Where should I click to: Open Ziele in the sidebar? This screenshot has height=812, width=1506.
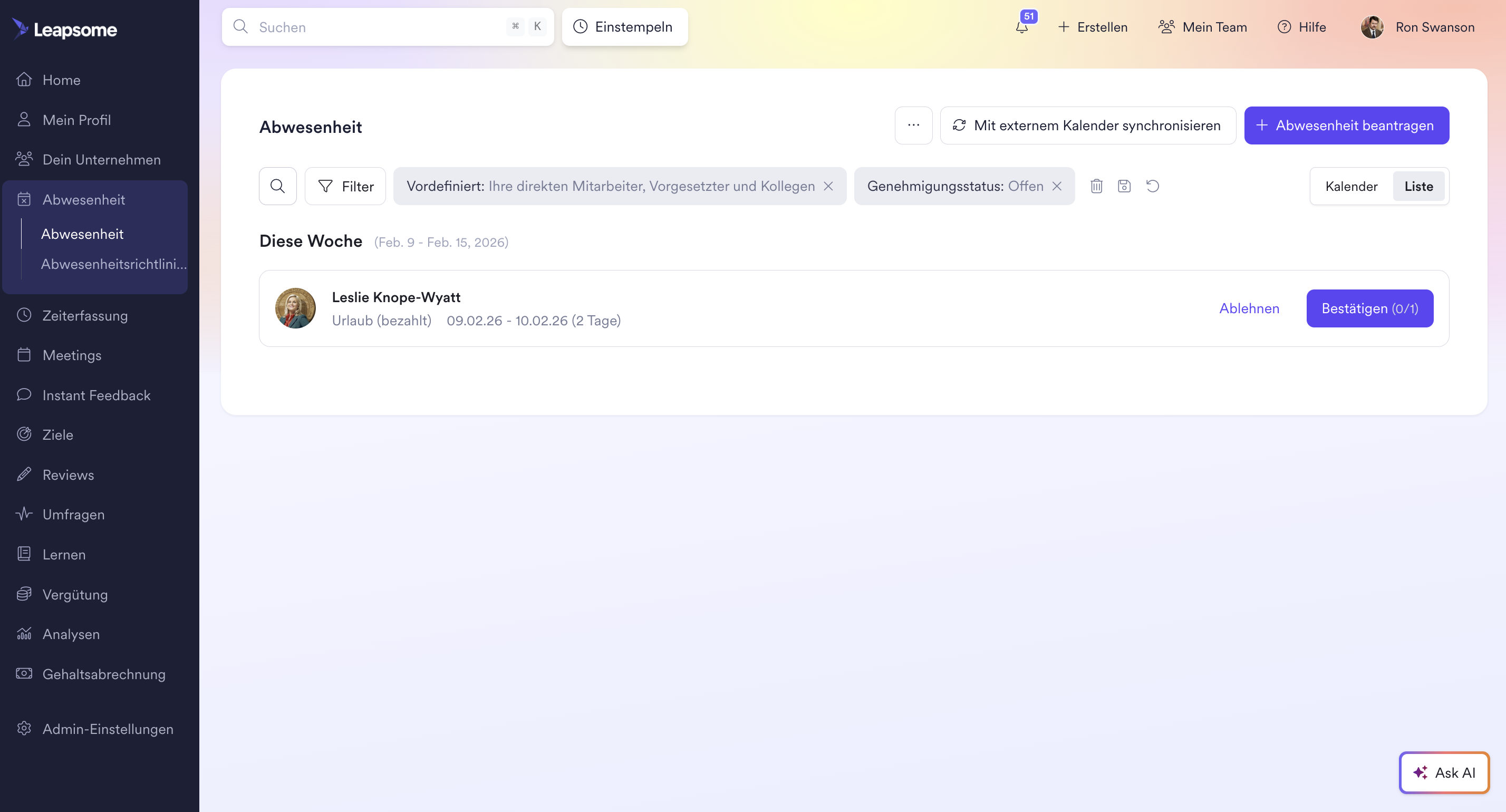(57, 434)
